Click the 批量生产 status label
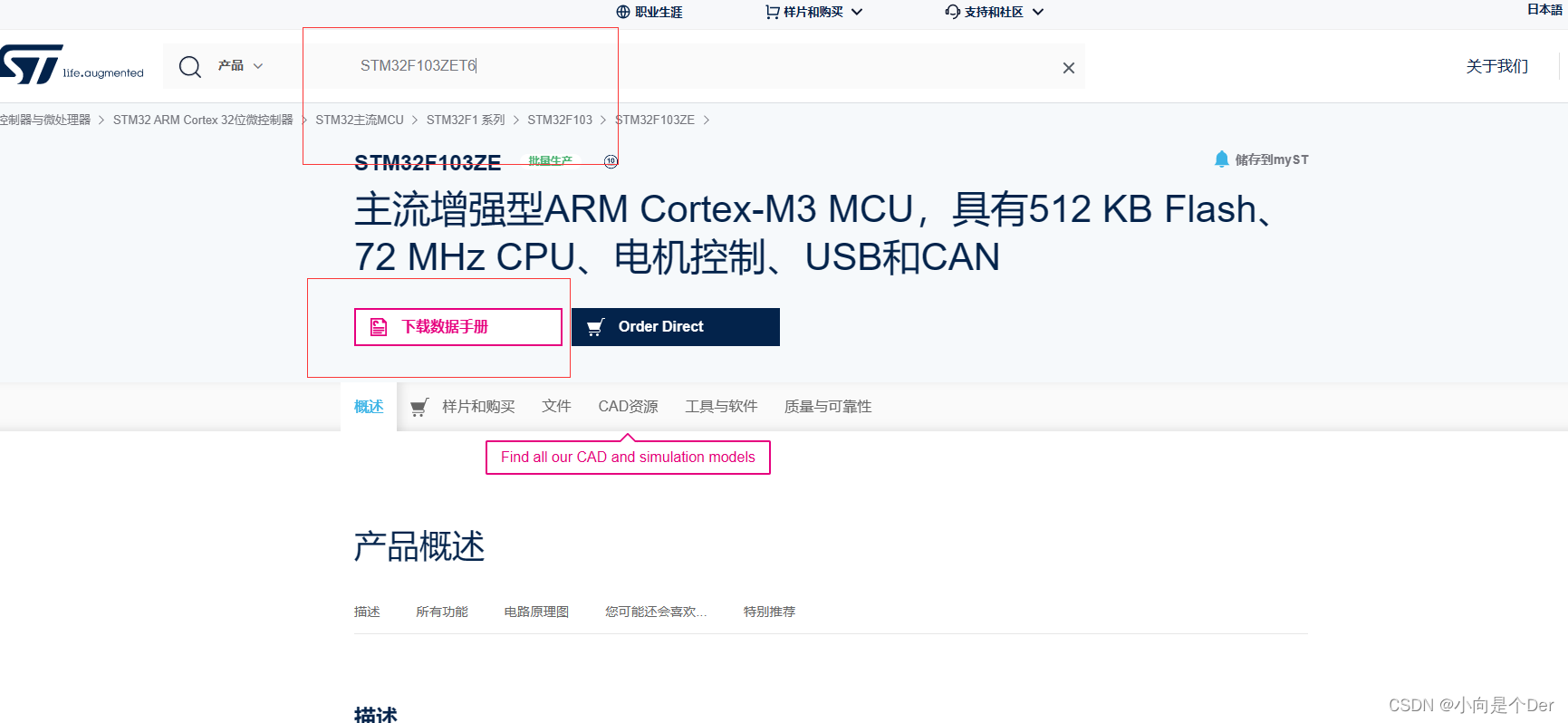The height and width of the screenshot is (723, 1568). pos(551,161)
